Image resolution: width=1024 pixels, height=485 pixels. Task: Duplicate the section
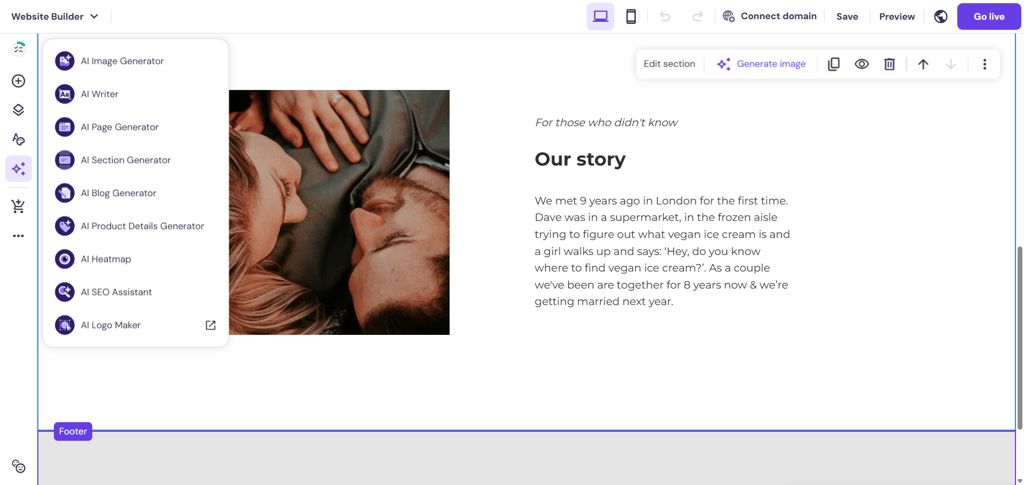click(x=833, y=64)
